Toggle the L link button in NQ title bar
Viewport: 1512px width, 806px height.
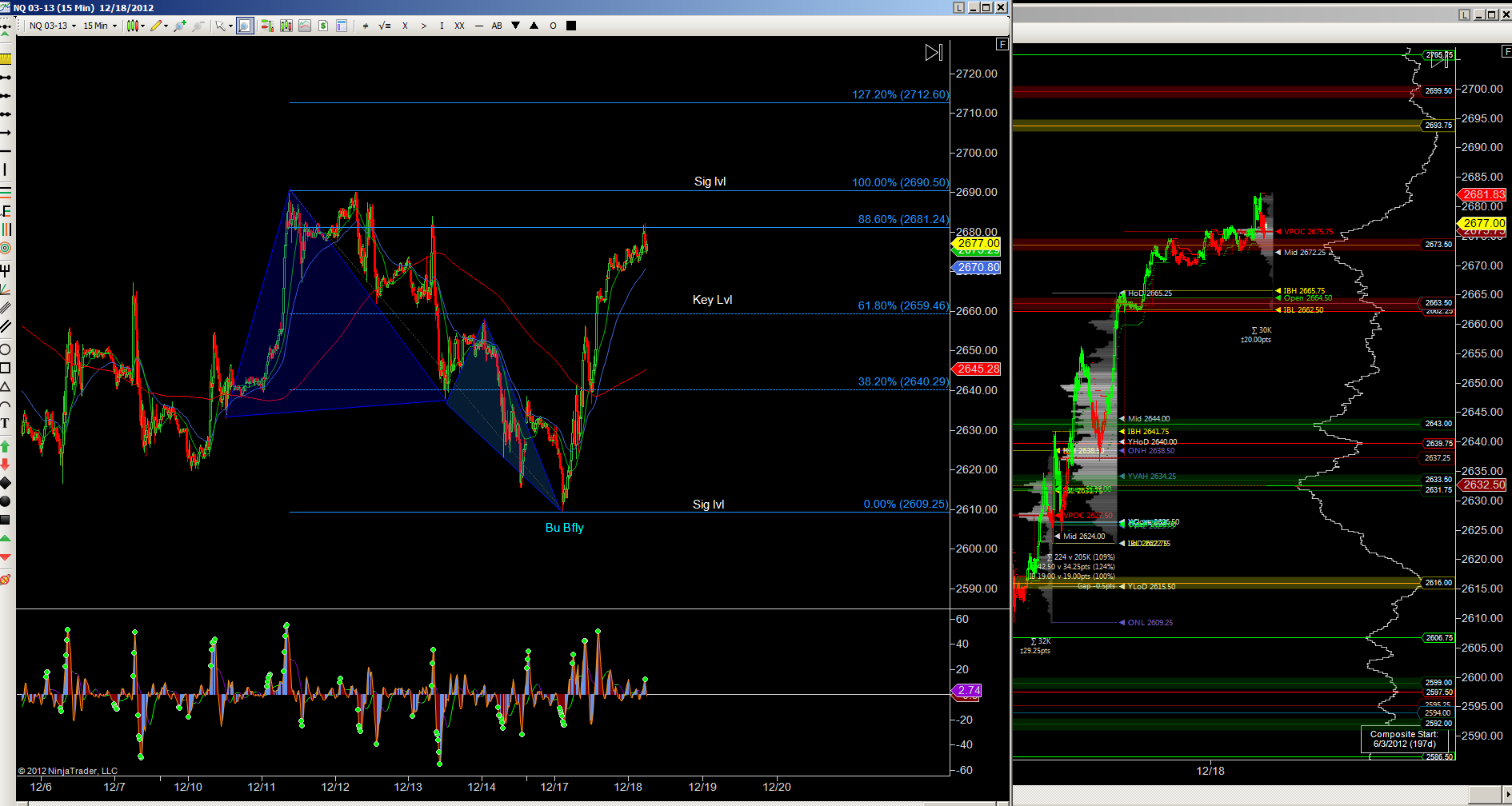[x=958, y=7]
